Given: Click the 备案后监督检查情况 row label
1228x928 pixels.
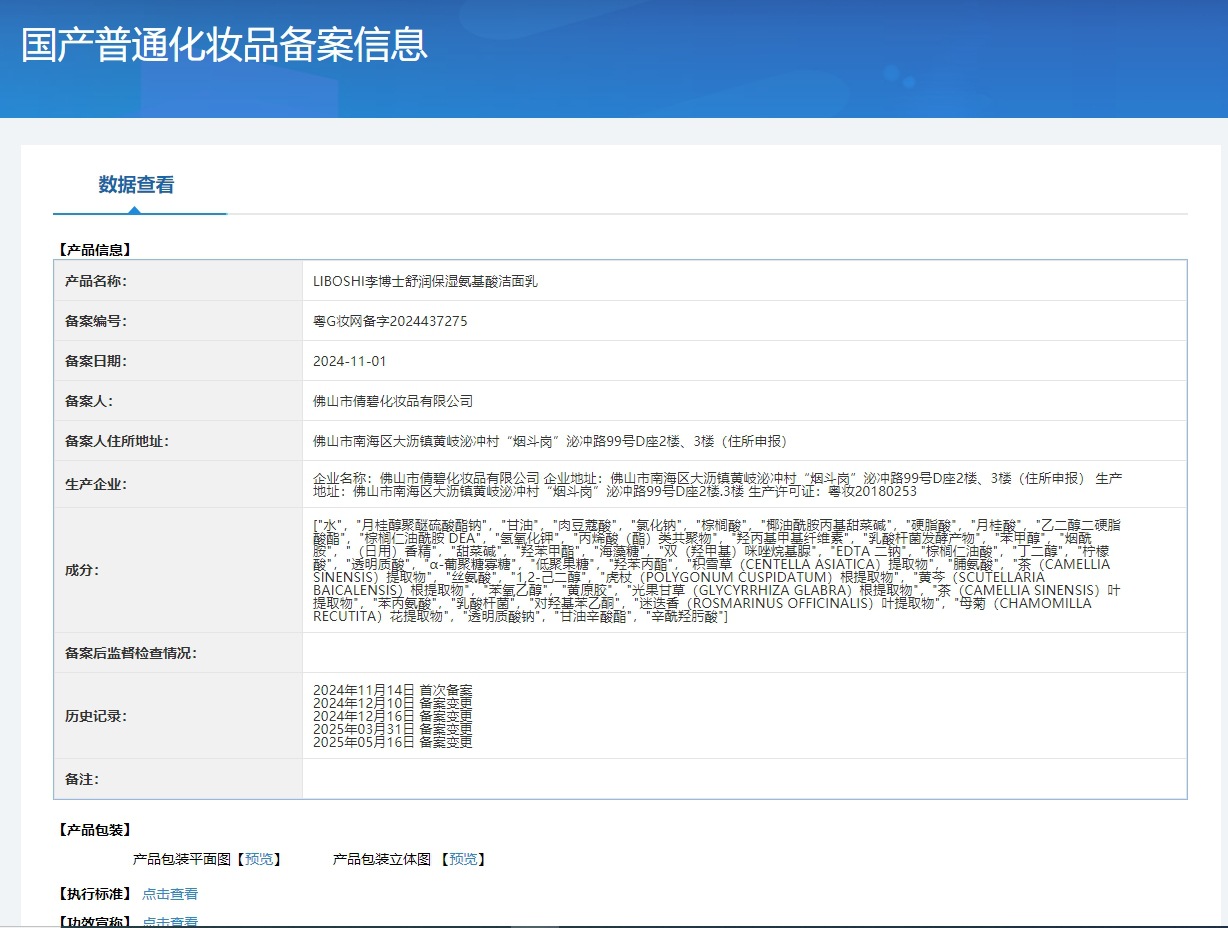Looking at the screenshot, I should (131, 653).
